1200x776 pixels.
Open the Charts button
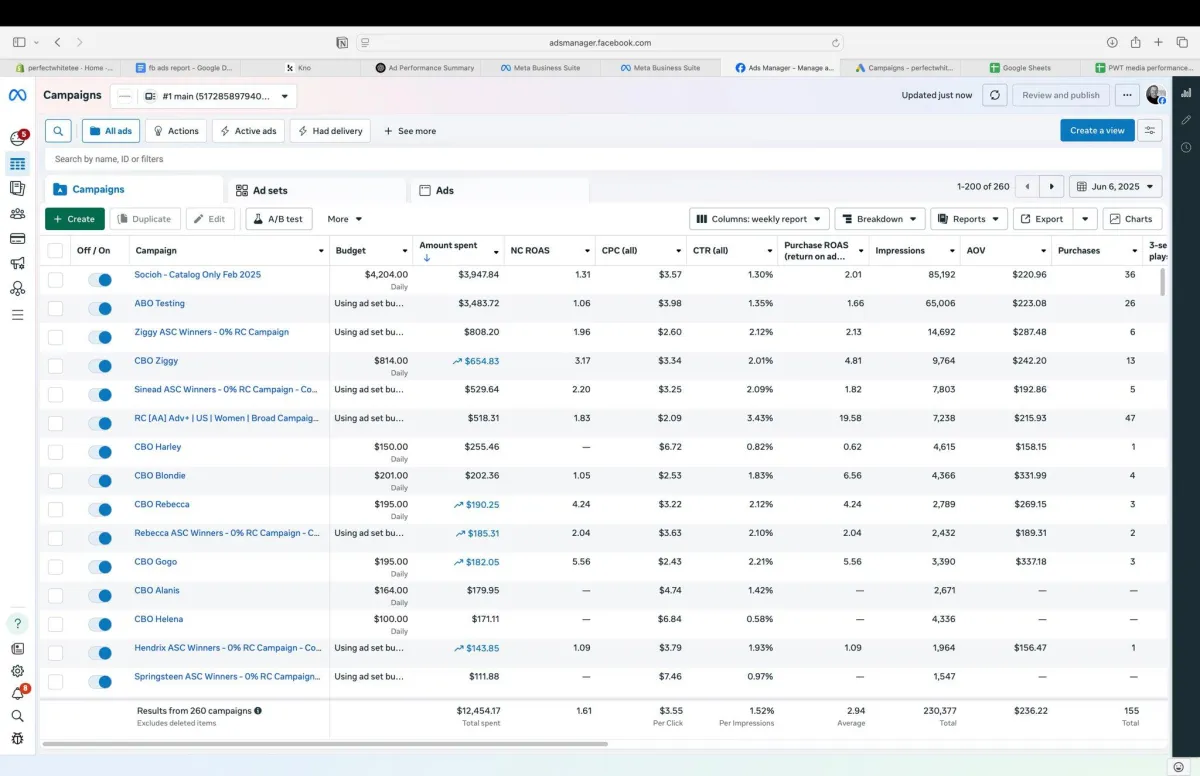1132,219
